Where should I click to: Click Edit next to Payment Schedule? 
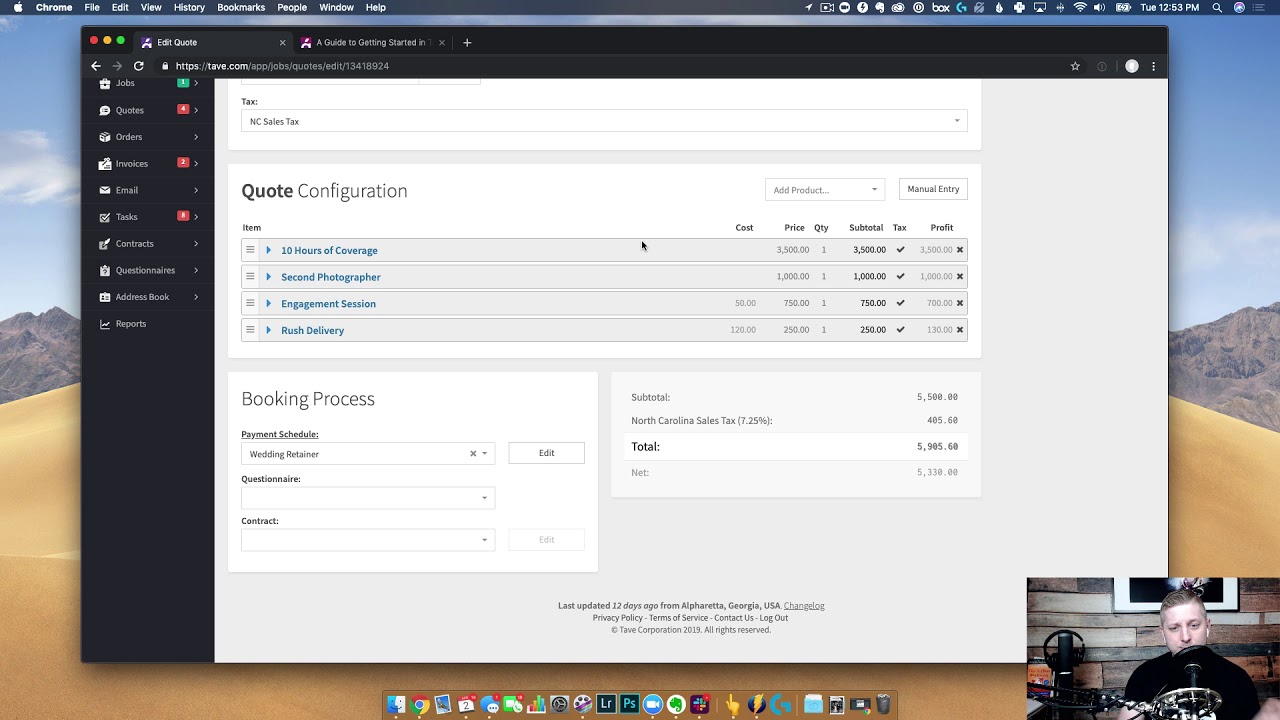tap(546, 453)
